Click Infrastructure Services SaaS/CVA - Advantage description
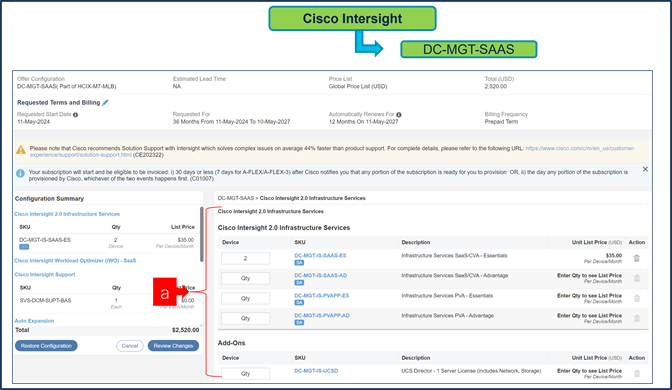 pyautogui.click(x=455, y=275)
